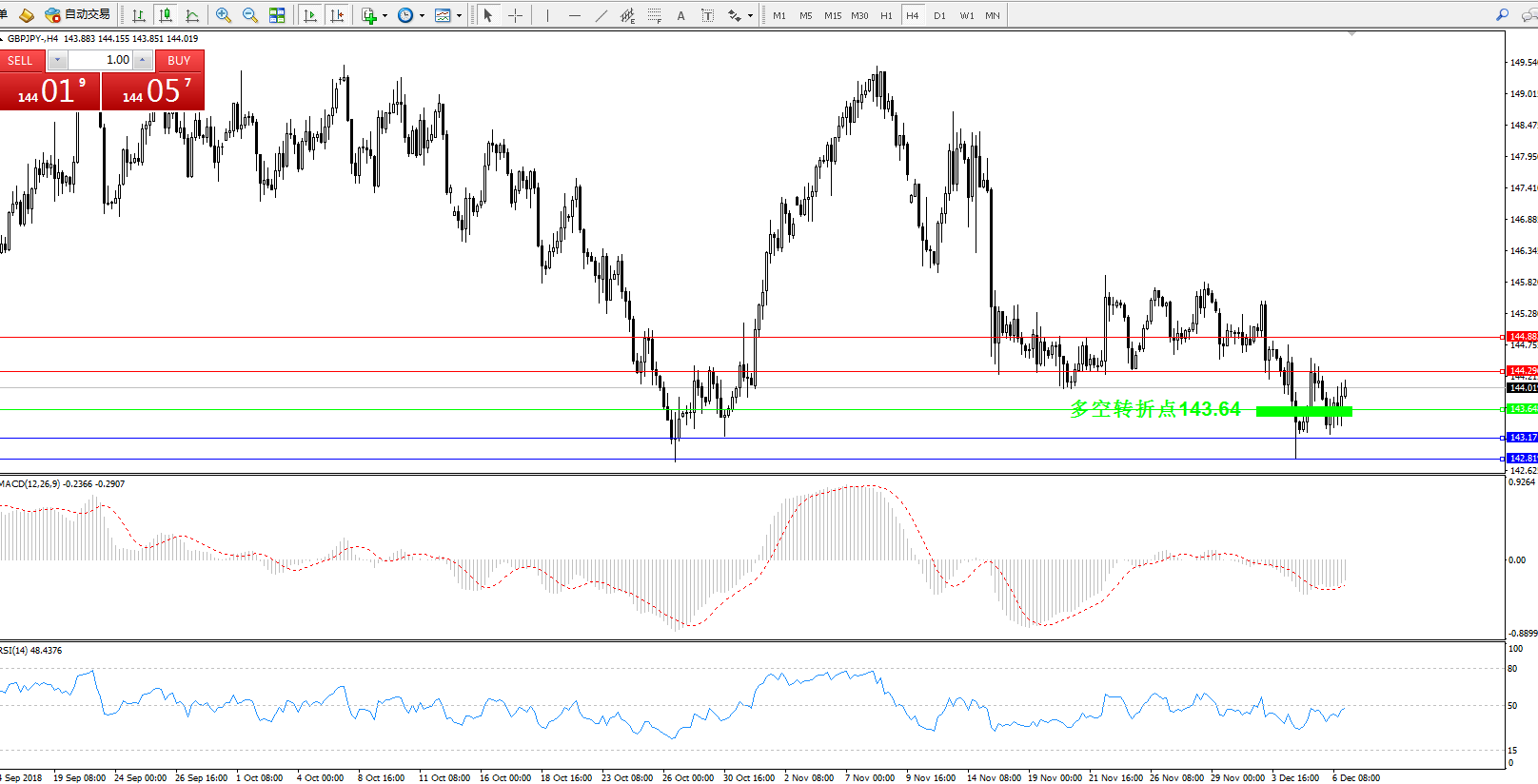The width and height of the screenshot is (1538, 784).
Task: Click the red BUY button
Action: click(x=179, y=60)
